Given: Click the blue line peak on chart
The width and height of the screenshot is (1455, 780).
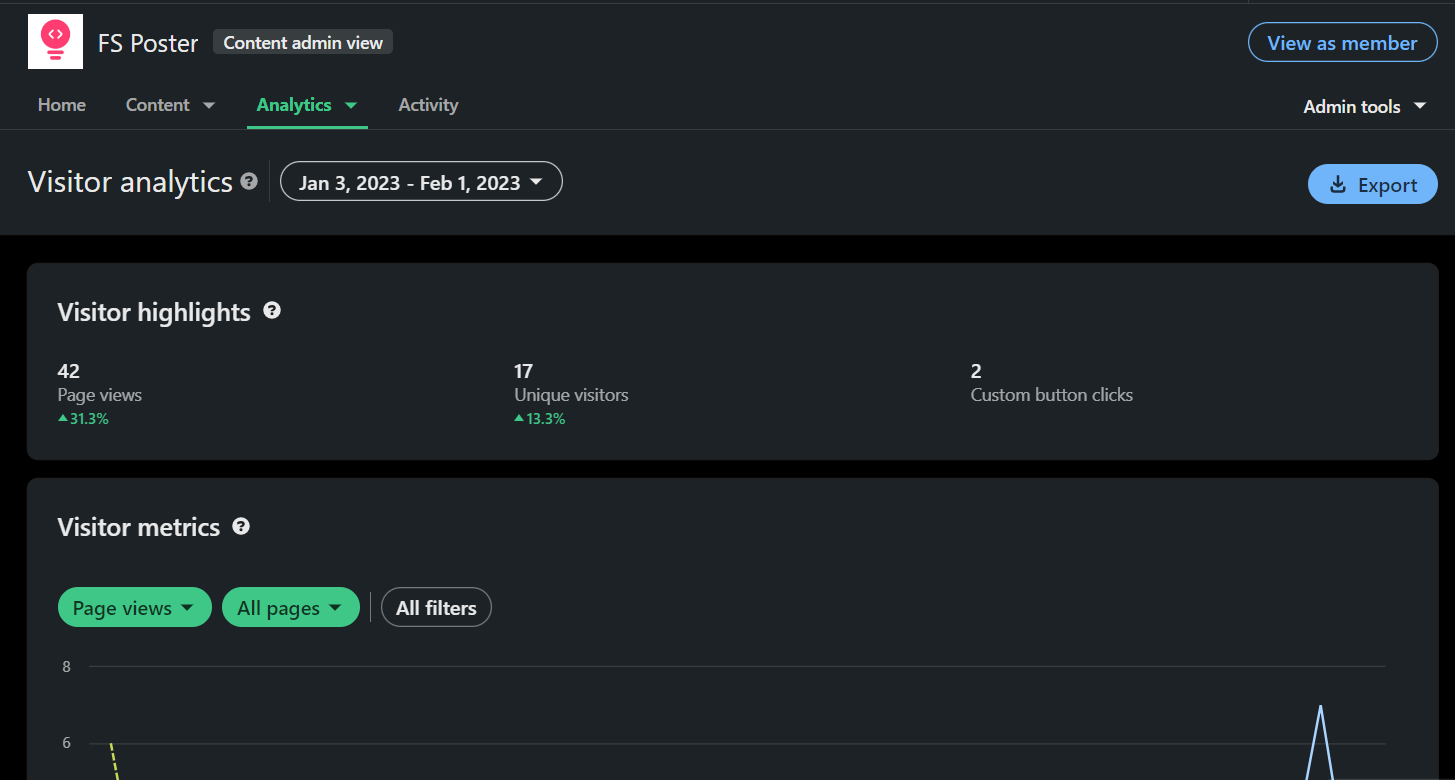Looking at the screenshot, I should click(1321, 706).
